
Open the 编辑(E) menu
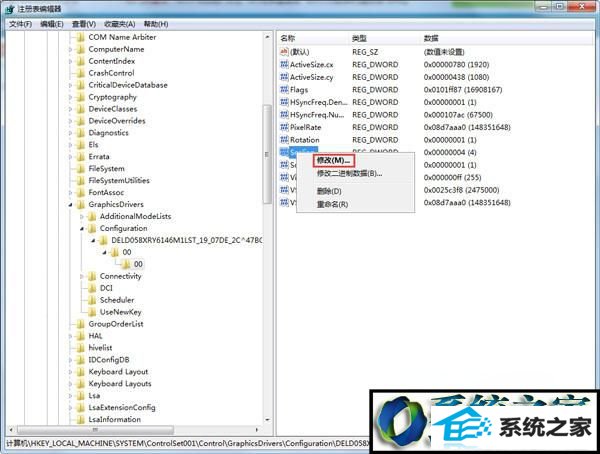coord(52,24)
